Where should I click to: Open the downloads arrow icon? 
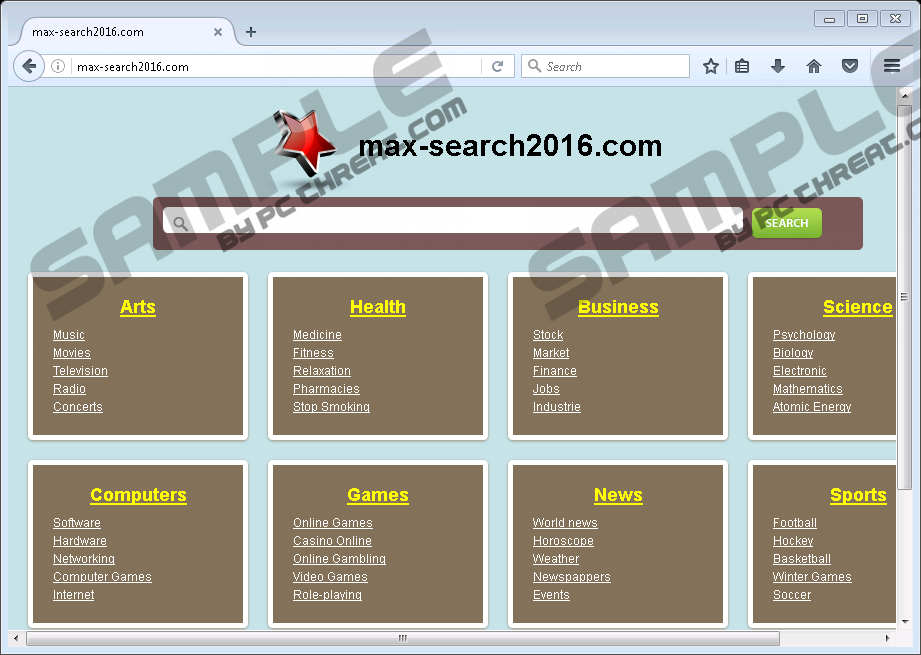pyautogui.click(x=778, y=67)
